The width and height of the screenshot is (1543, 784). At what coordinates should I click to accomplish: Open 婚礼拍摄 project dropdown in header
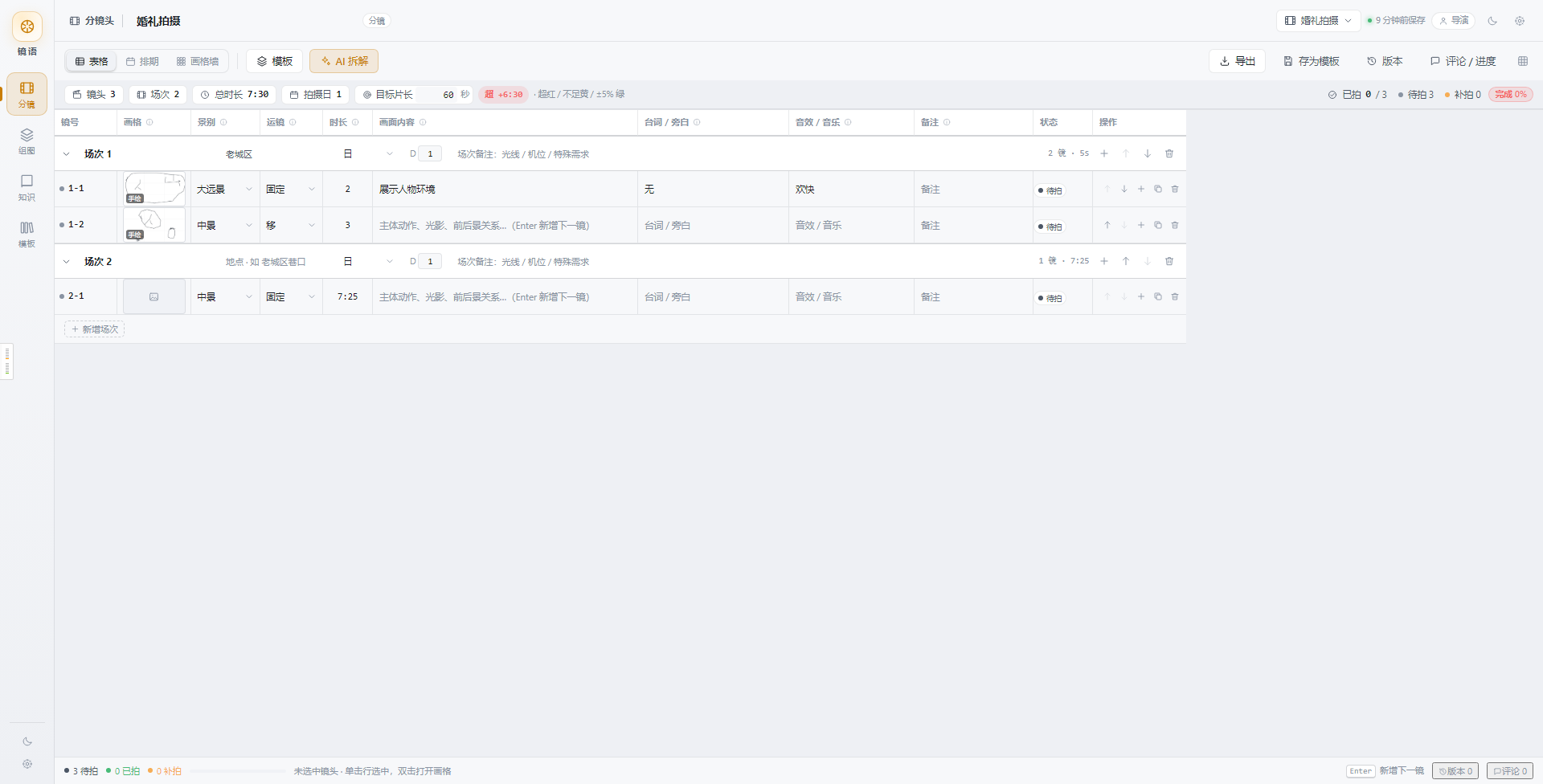[1318, 21]
